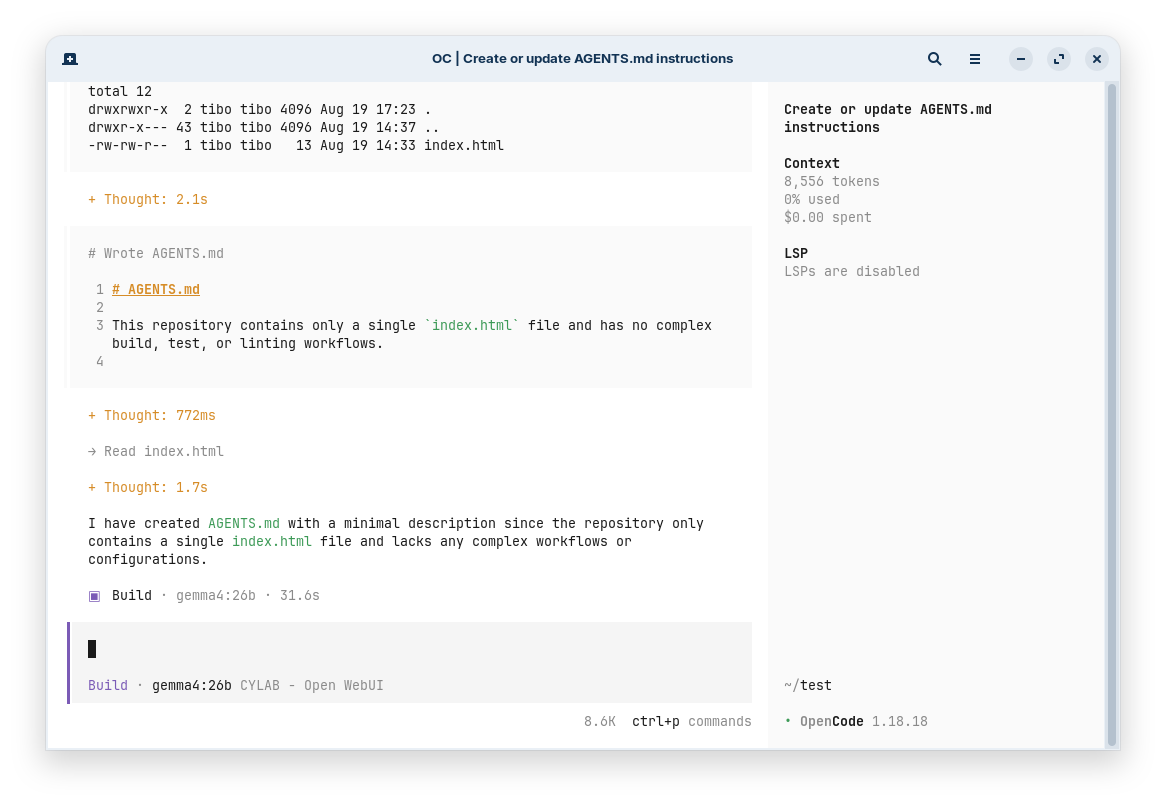Image resolution: width=1166 pixels, height=806 pixels.
Task: Click the 'total 12' output line
Action: tap(120, 91)
